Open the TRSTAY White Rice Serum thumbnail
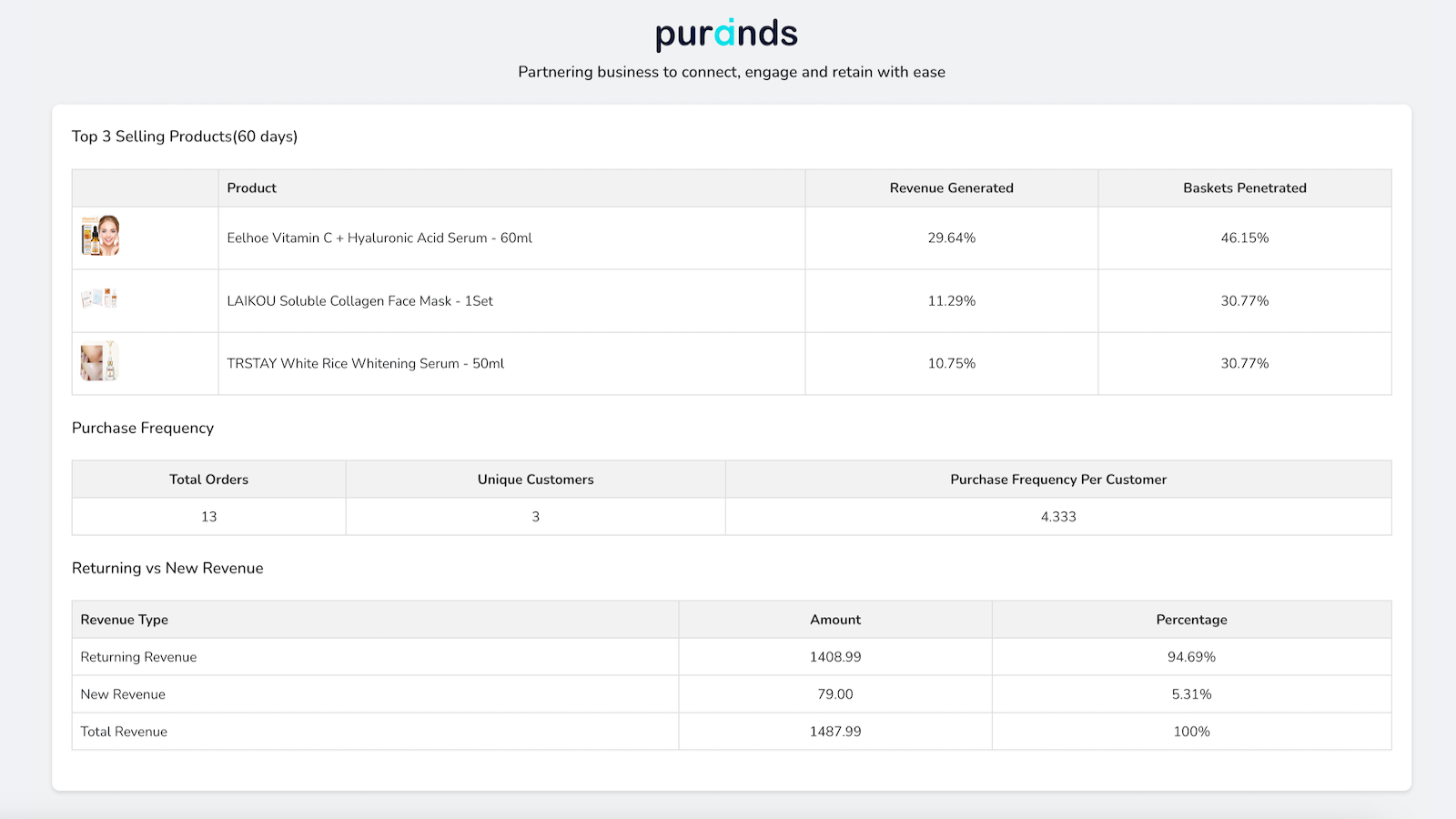Viewport: 1456px width, 819px height. click(99, 361)
